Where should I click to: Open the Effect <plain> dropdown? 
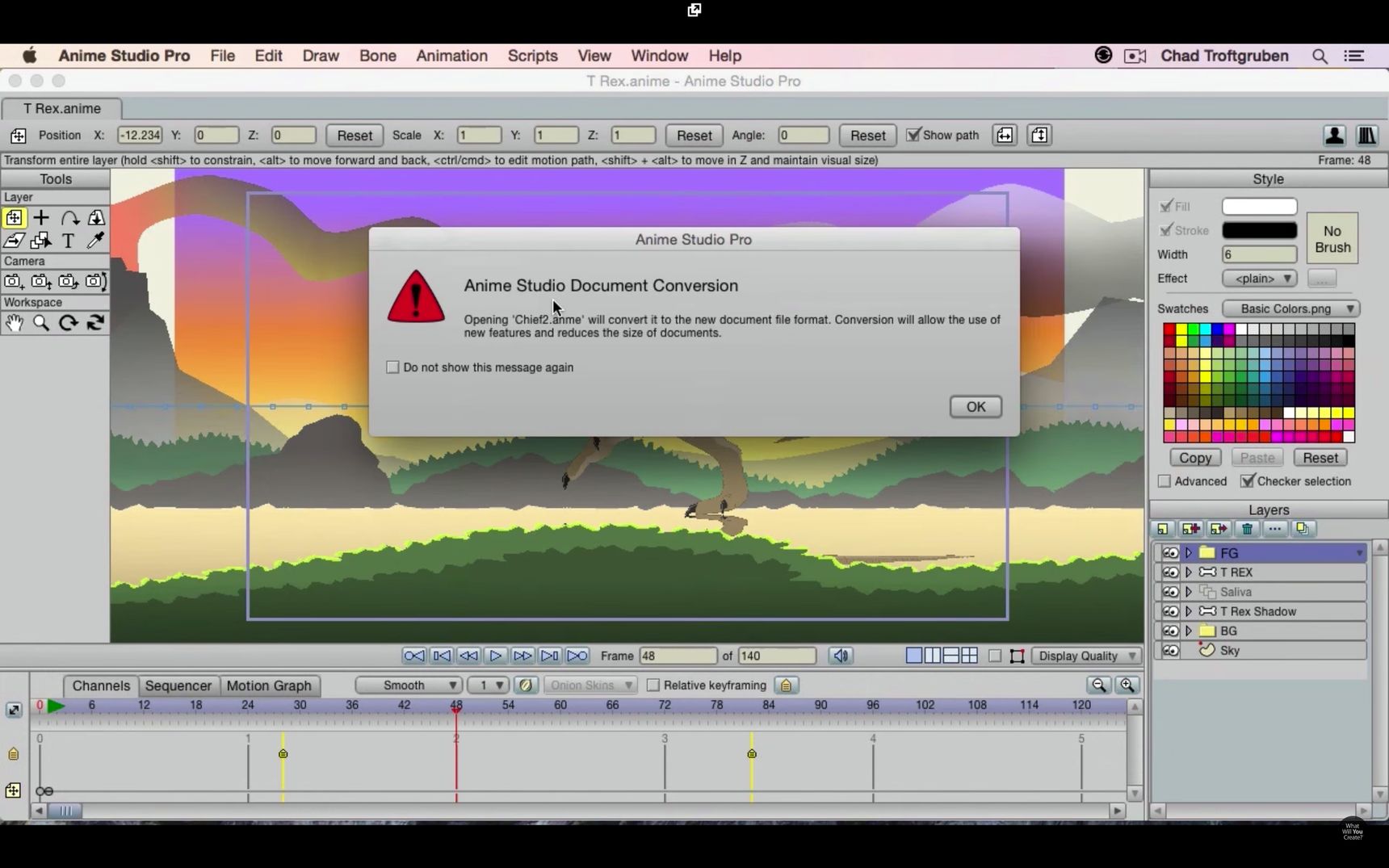1260,279
